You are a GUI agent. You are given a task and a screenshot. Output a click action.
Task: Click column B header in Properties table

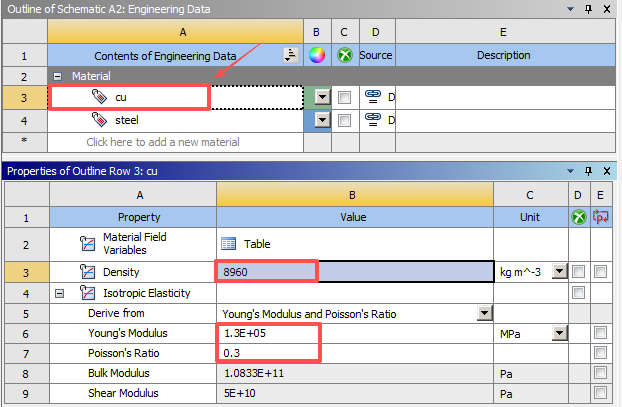coord(355,195)
